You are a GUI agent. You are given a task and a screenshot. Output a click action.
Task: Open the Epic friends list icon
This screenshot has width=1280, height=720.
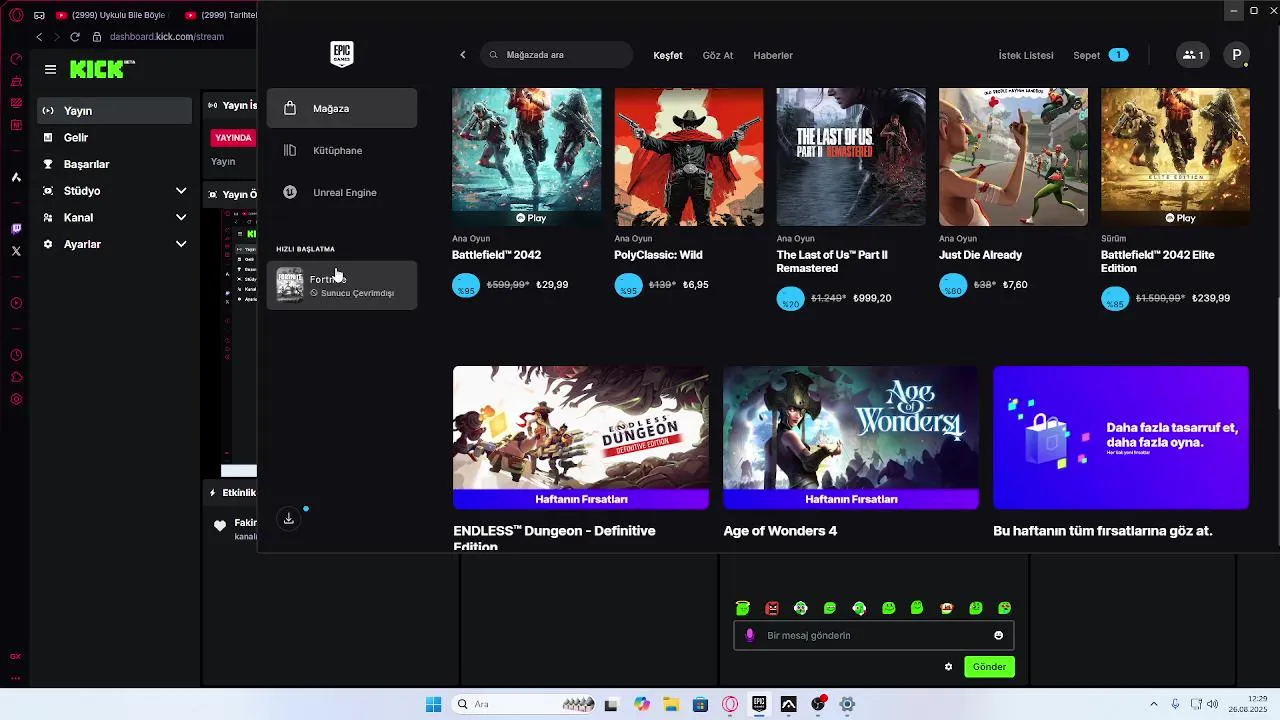[1193, 55]
